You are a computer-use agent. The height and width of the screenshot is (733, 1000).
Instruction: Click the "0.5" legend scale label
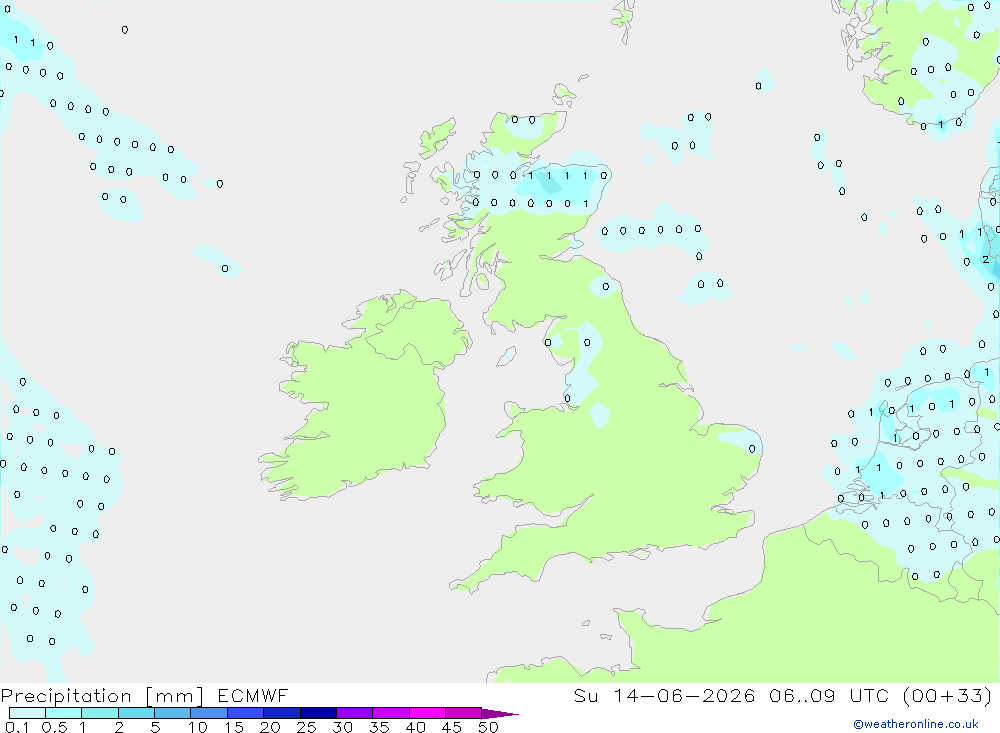point(54,727)
